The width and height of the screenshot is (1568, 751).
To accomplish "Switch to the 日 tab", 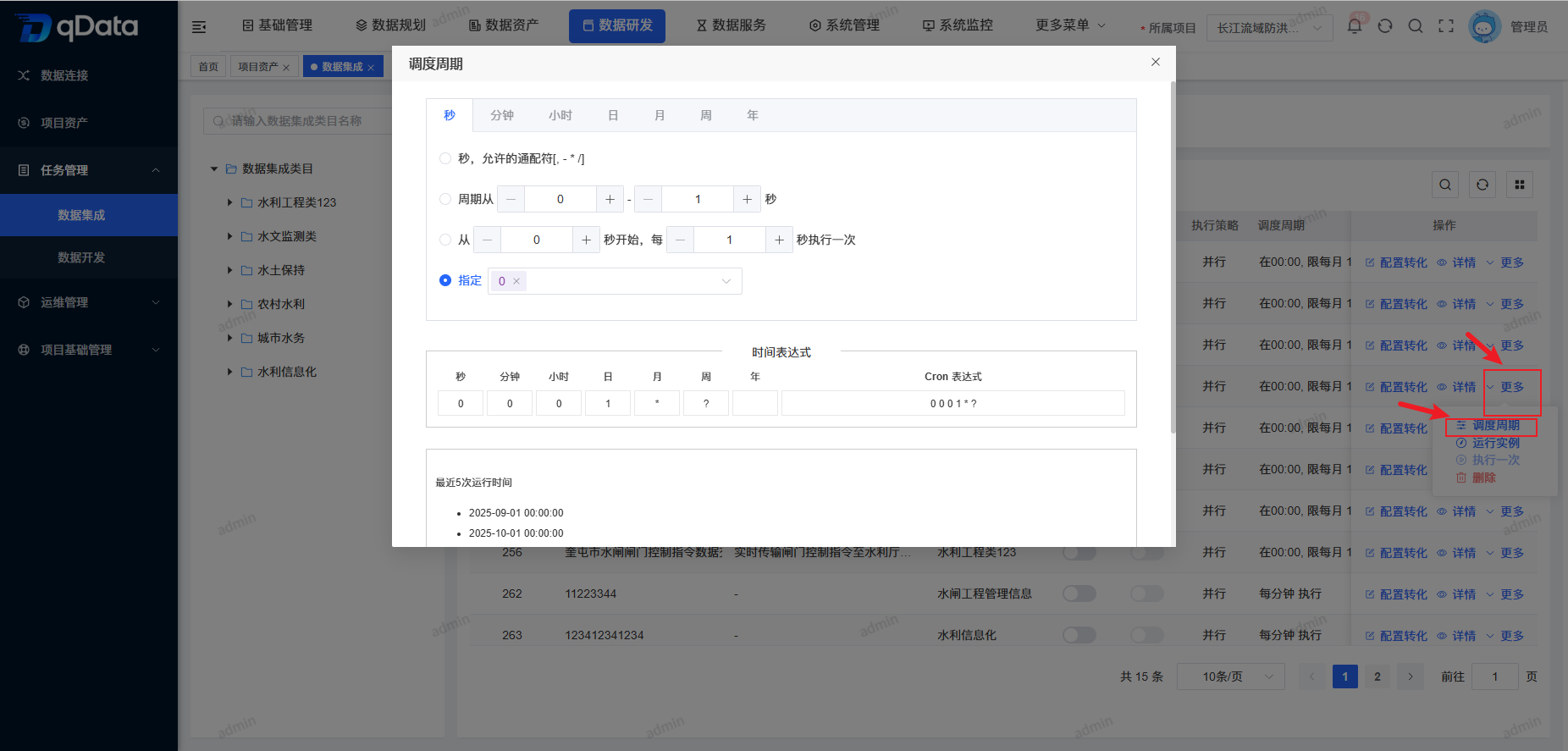I will [x=613, y=115].
